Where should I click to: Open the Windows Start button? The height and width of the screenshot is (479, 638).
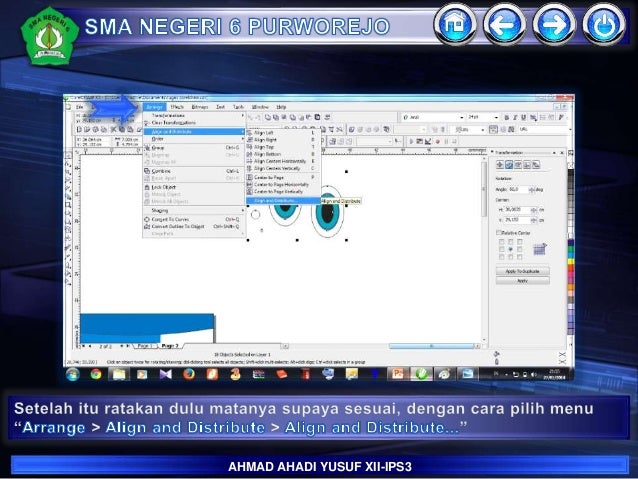(73, 374)
